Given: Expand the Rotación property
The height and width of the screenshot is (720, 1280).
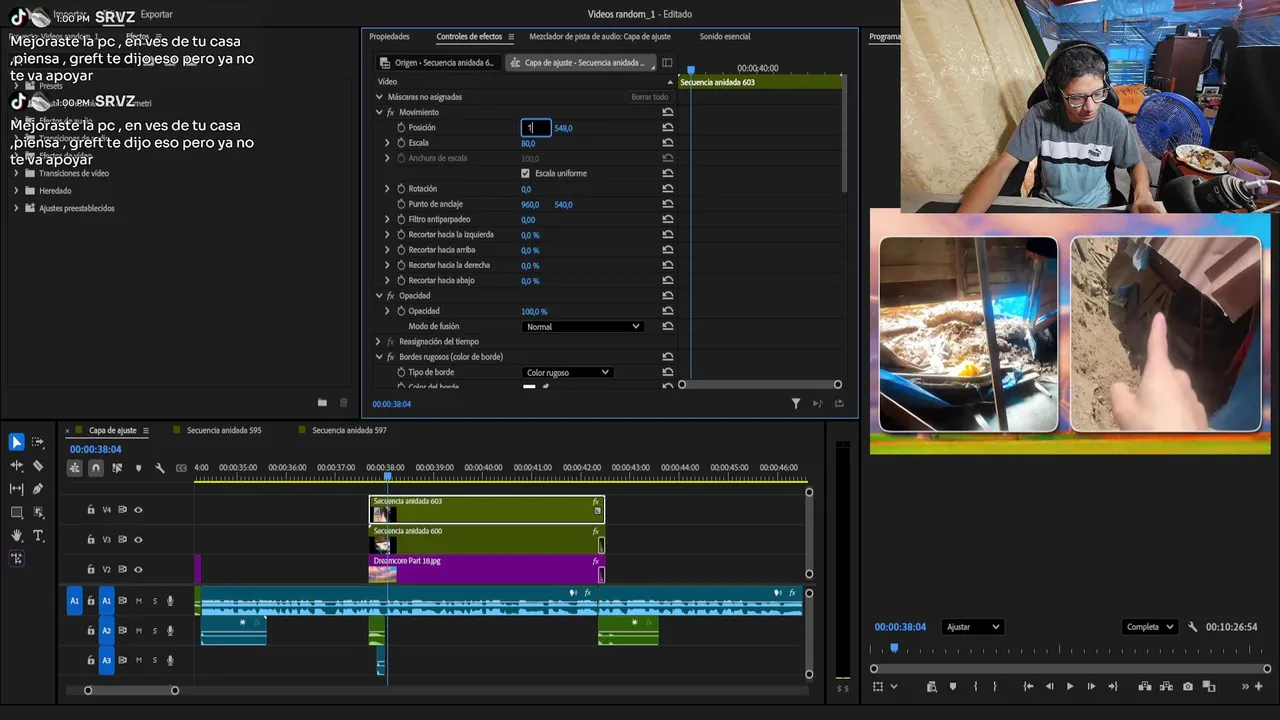Looking at the screenshot, I should pyautogui.click(x=387, y=189).
